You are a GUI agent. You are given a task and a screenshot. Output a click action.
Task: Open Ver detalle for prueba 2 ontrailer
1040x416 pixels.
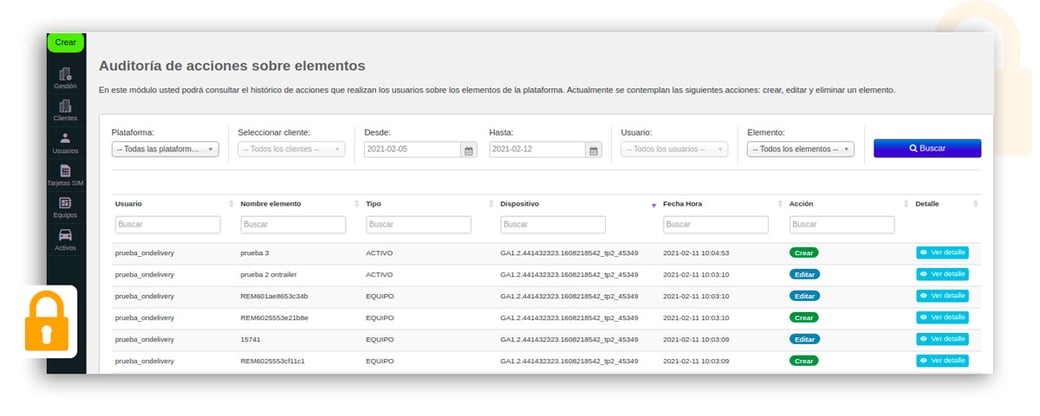coord(942,274)
